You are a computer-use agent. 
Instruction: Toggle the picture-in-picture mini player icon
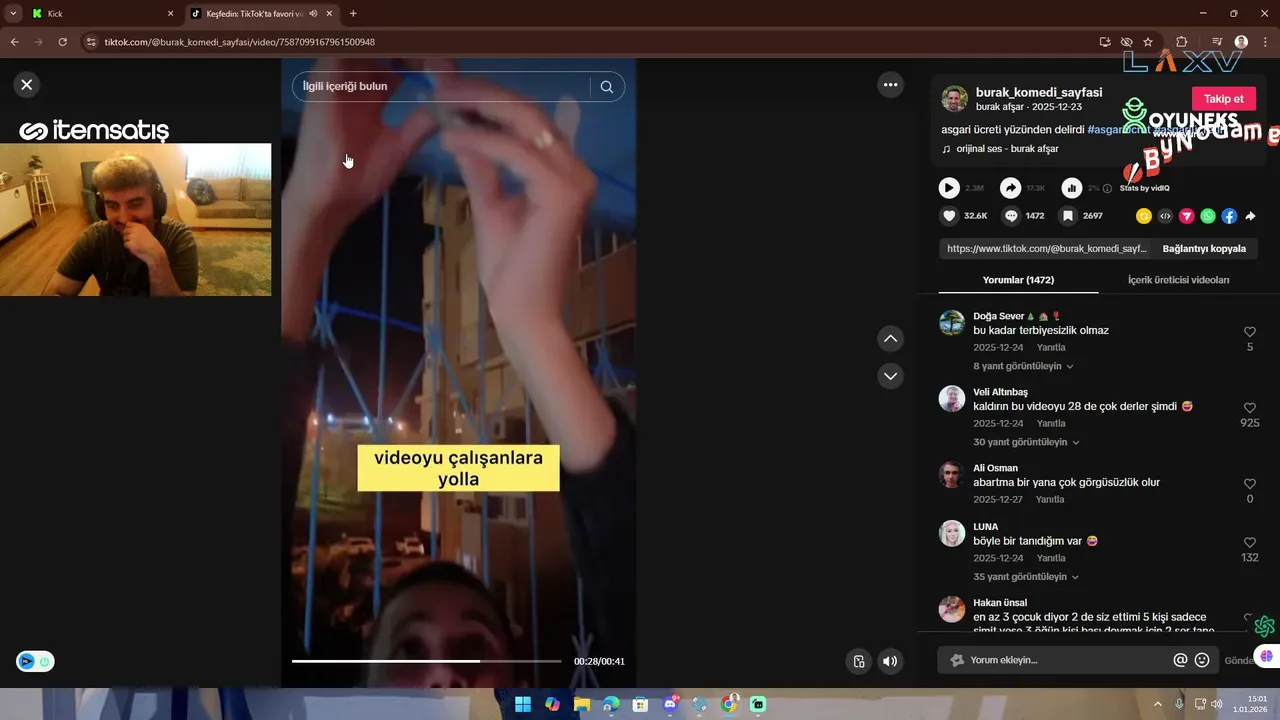858,661
